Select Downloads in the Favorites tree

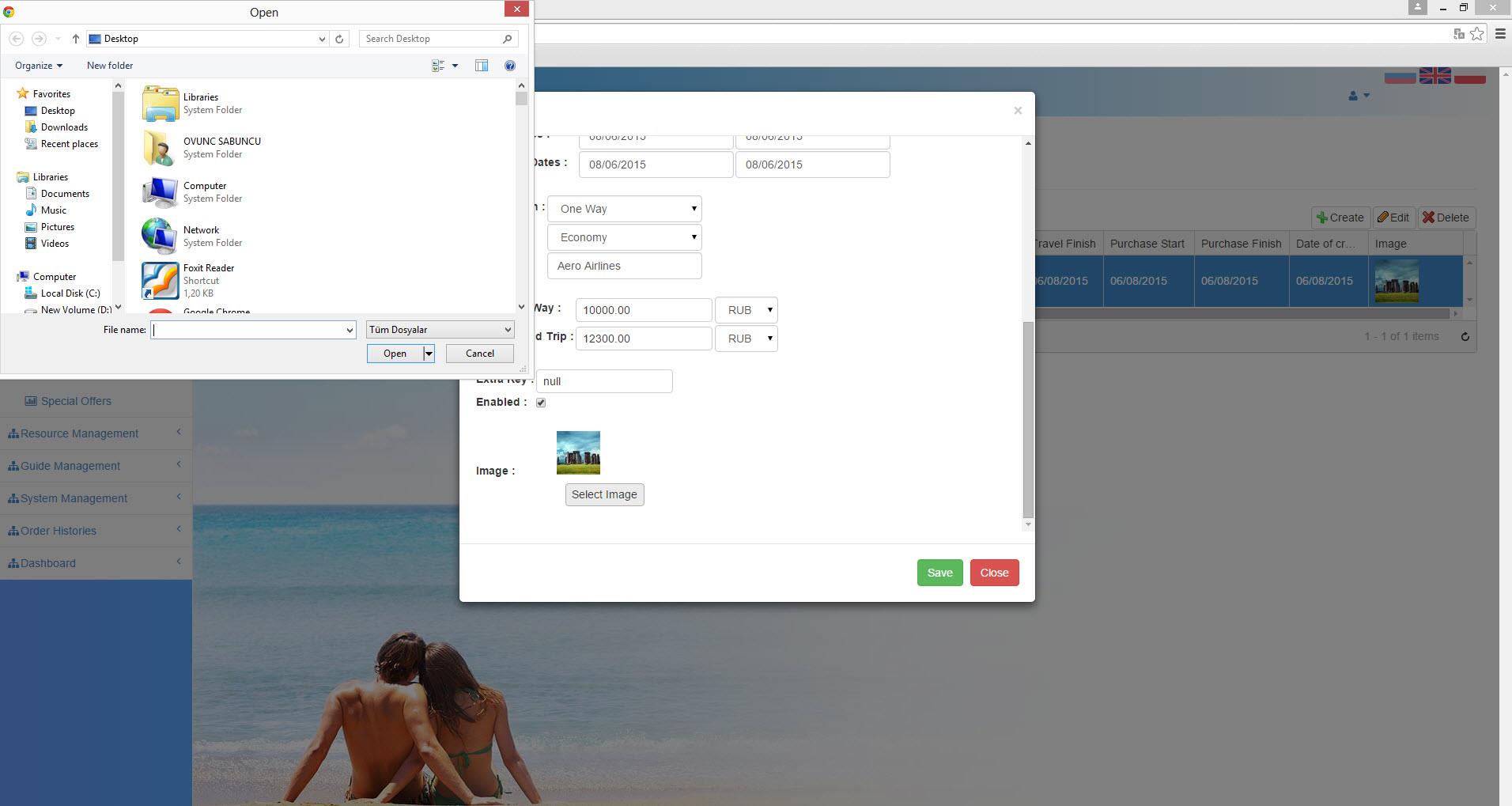pos(64,127)
